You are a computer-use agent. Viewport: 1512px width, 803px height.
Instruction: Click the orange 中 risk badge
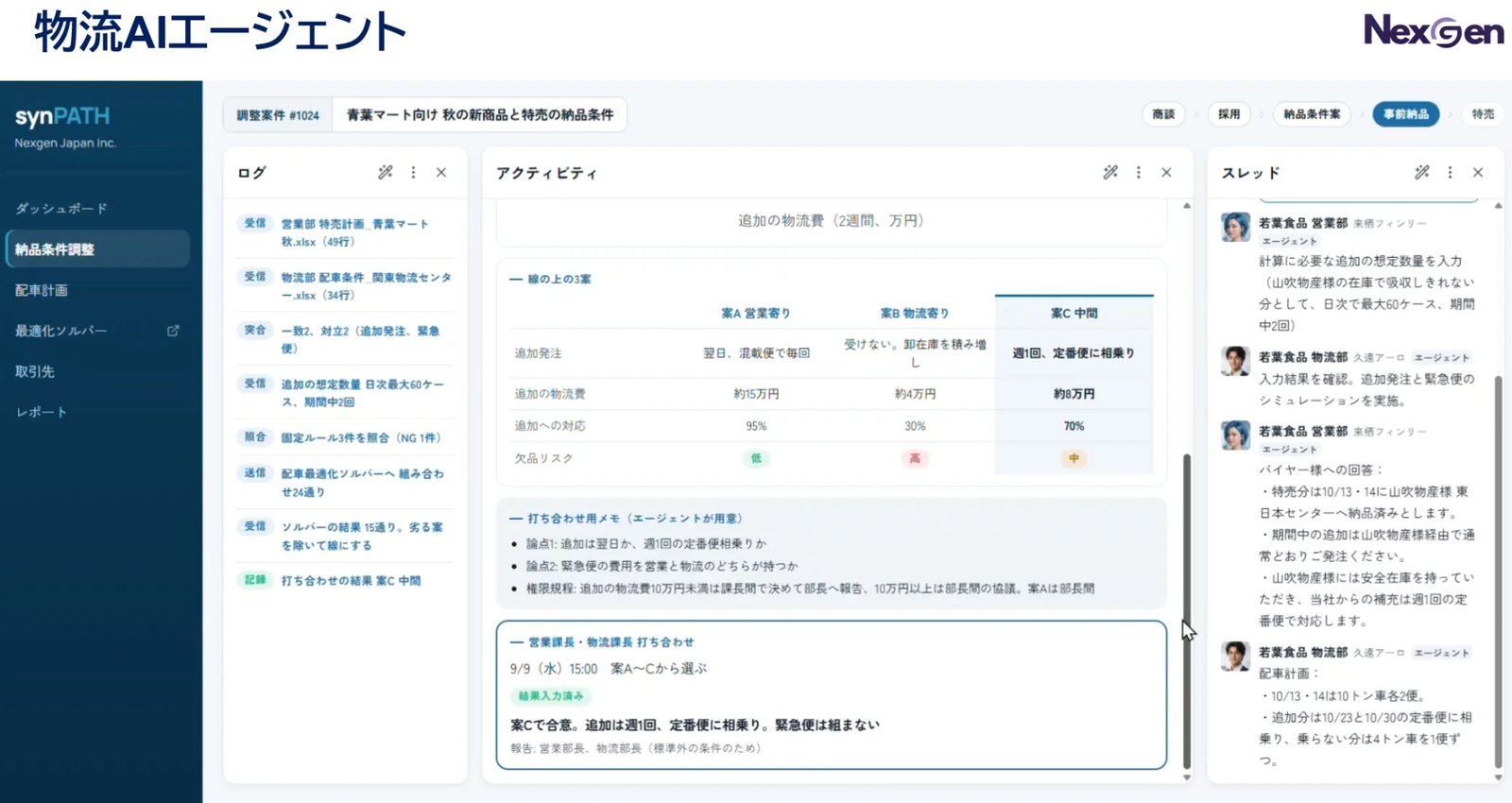pos(1074,458)
